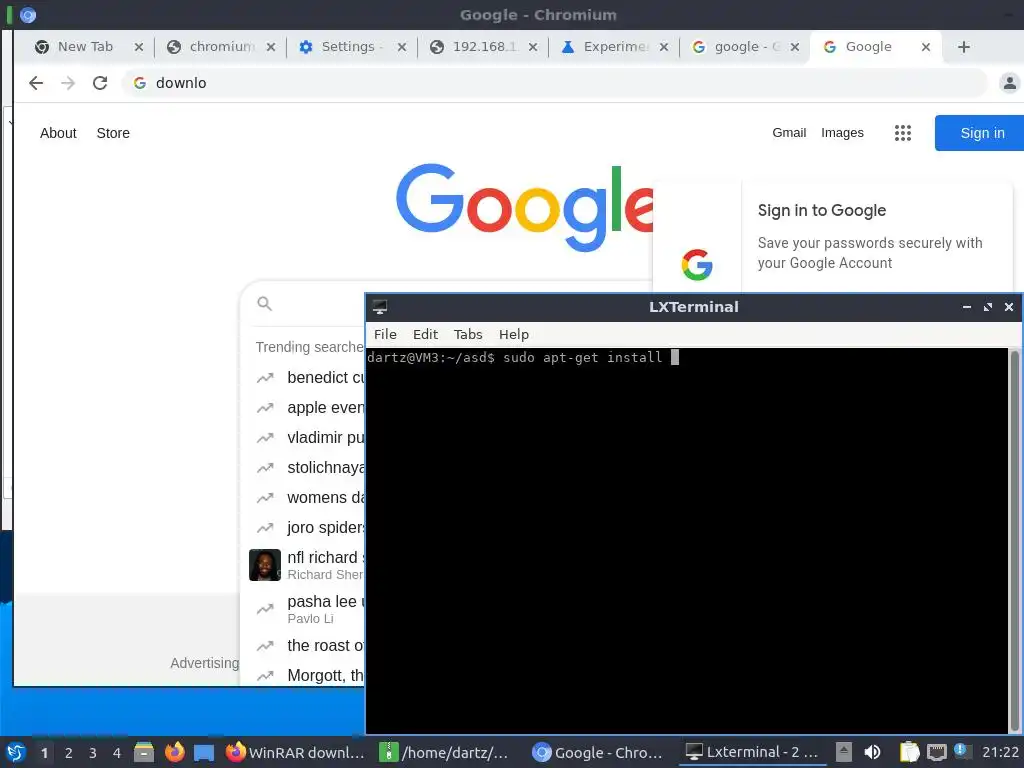Switch to the 192.168.1 tab
The image size is (1024, 768).
[x=483, y=47]
